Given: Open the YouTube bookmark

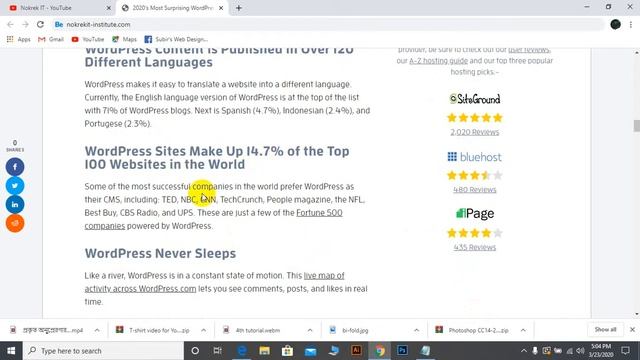Looking at the screenshot, I should tap(88, 39).
